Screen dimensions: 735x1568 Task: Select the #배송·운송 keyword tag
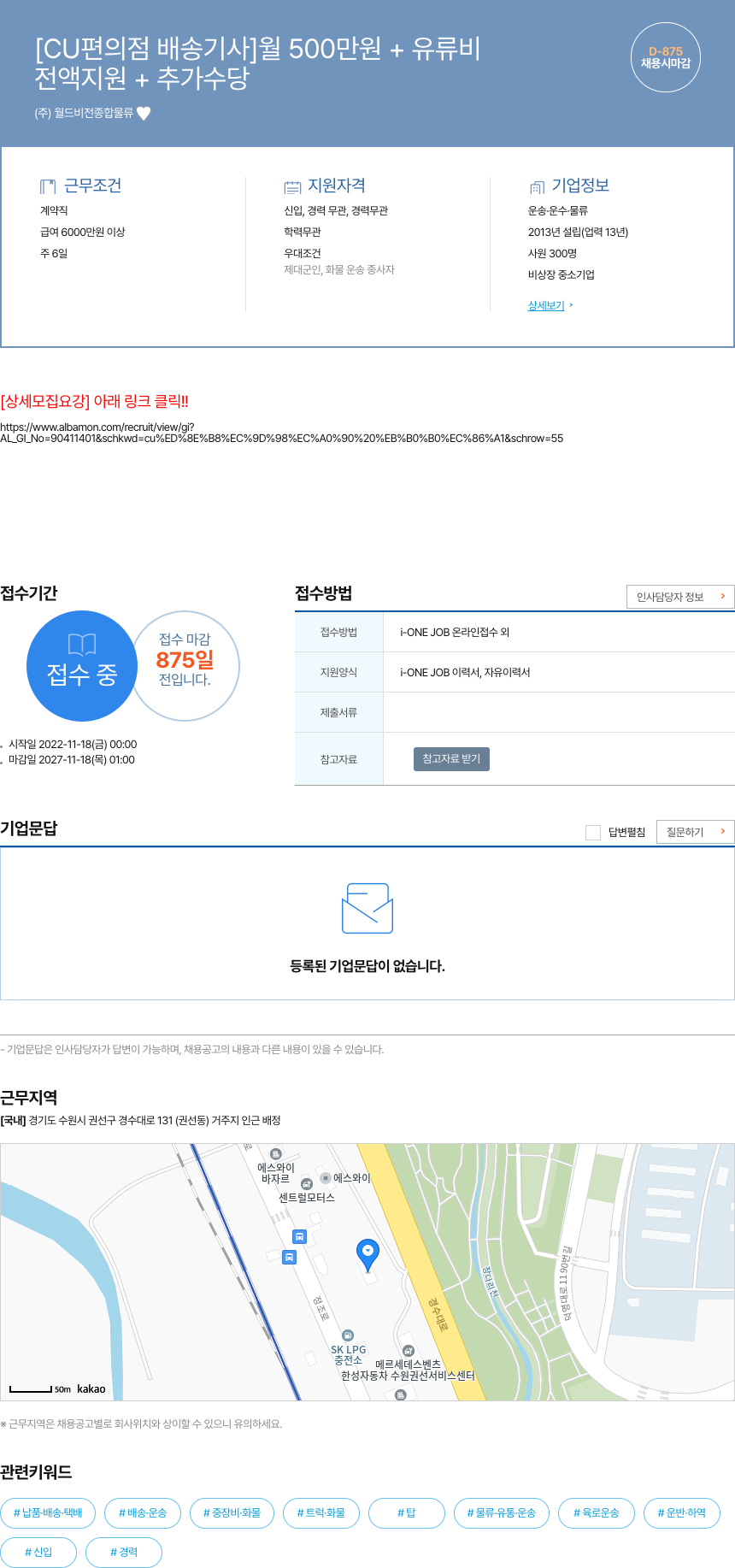pos(143,1512)
